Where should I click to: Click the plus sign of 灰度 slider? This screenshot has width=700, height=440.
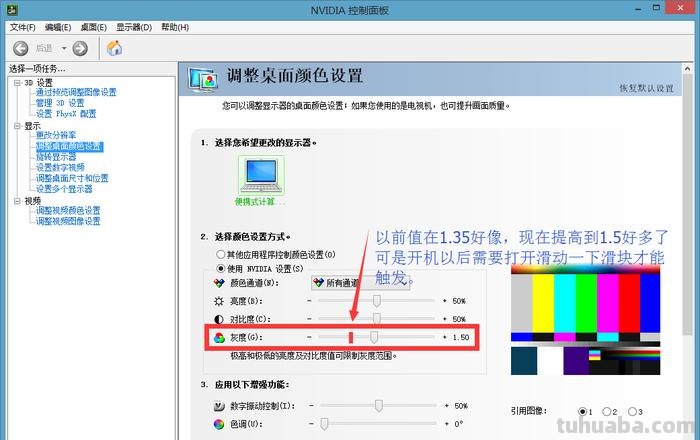coord(445,337)
